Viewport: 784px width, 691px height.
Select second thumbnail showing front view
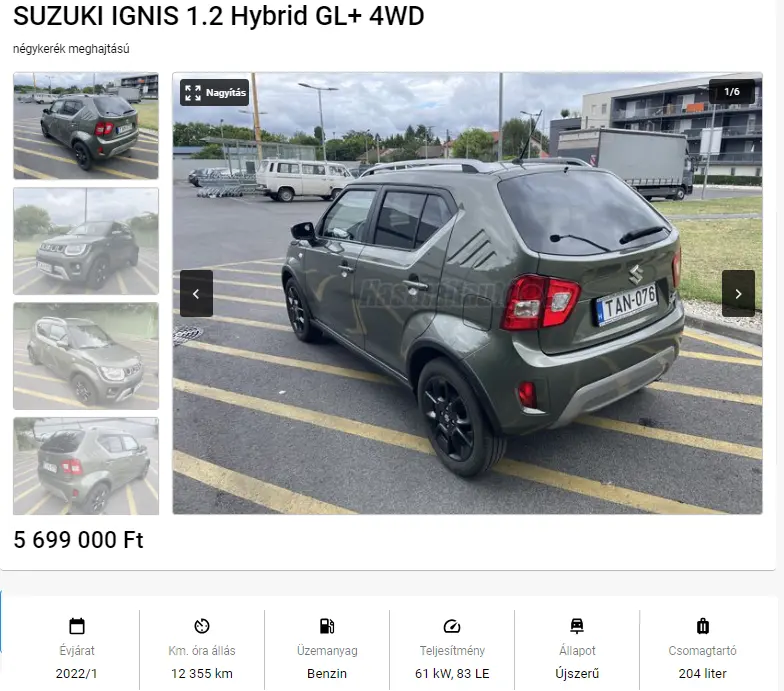[86, 241]
